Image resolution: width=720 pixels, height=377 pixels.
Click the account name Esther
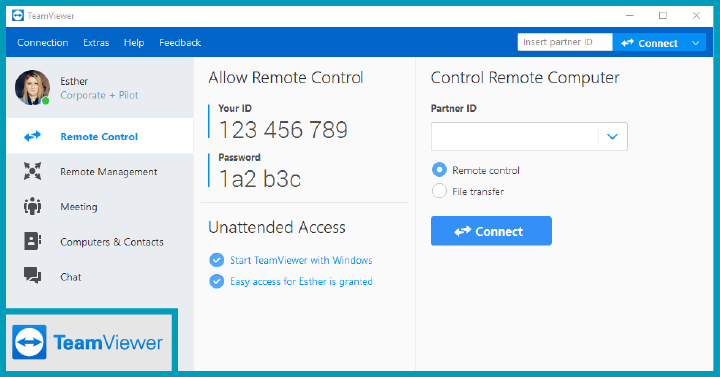coord(74,81)
